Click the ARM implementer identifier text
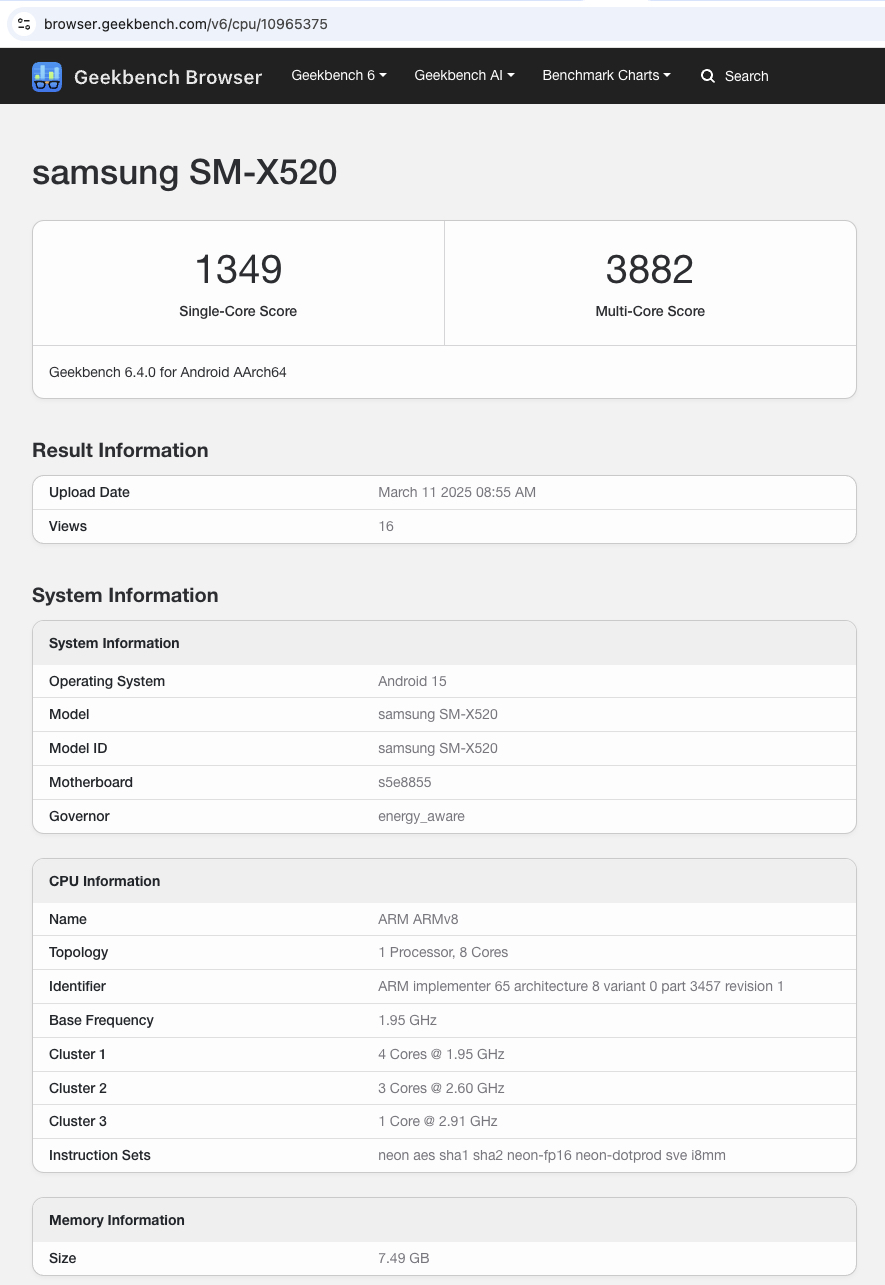This screenshot has height=1285, width=885. (x=581, y=986)
